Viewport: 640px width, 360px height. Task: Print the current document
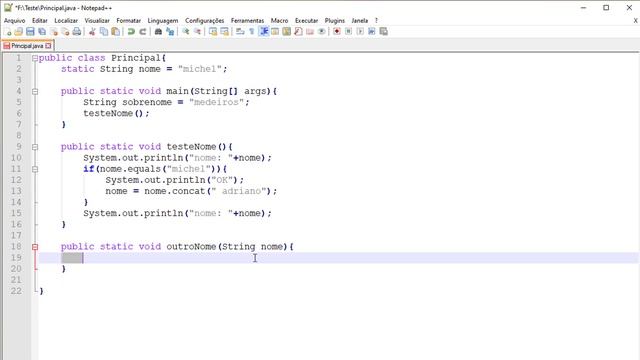77,31
